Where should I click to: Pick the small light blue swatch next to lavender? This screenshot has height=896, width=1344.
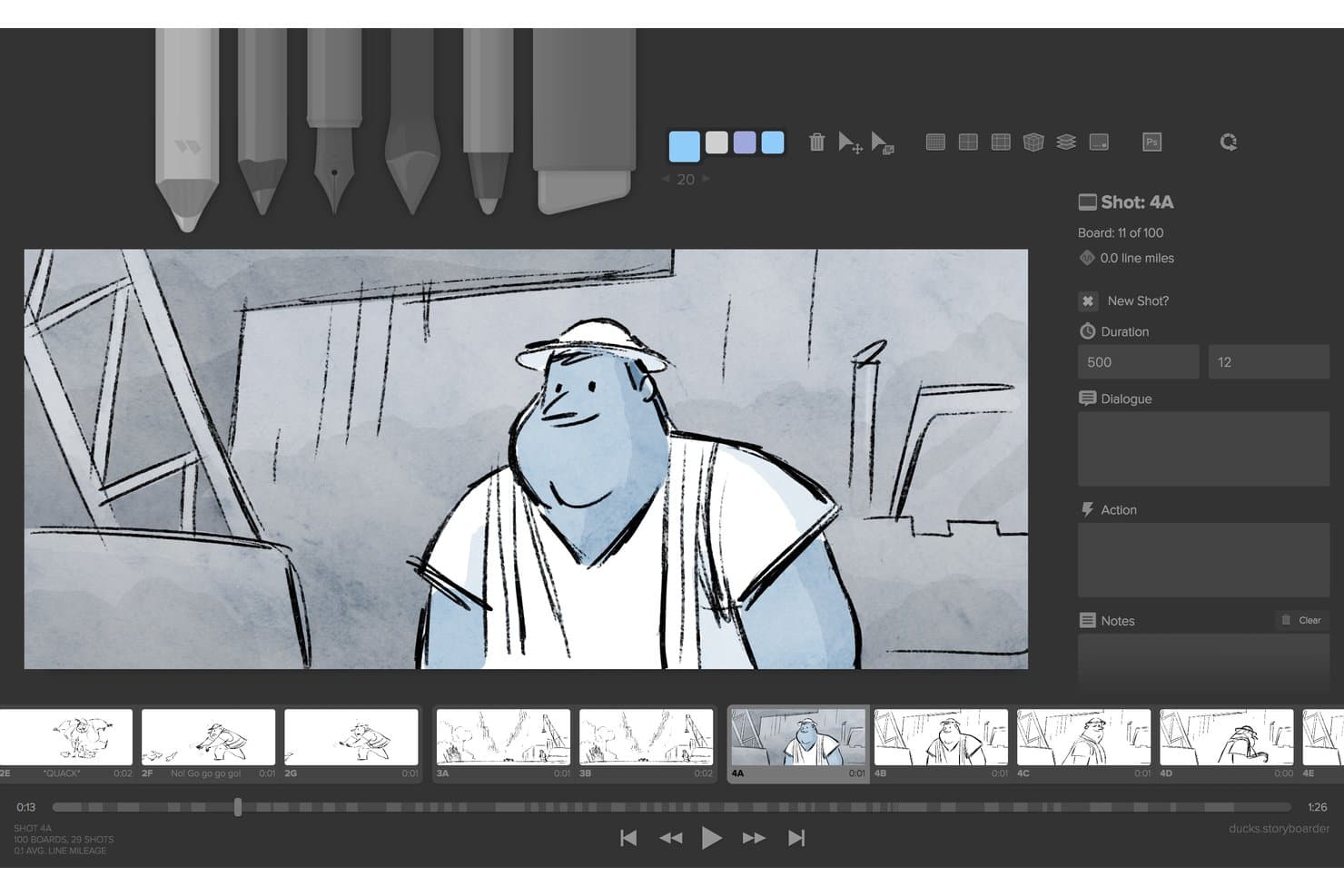[773, 143]
